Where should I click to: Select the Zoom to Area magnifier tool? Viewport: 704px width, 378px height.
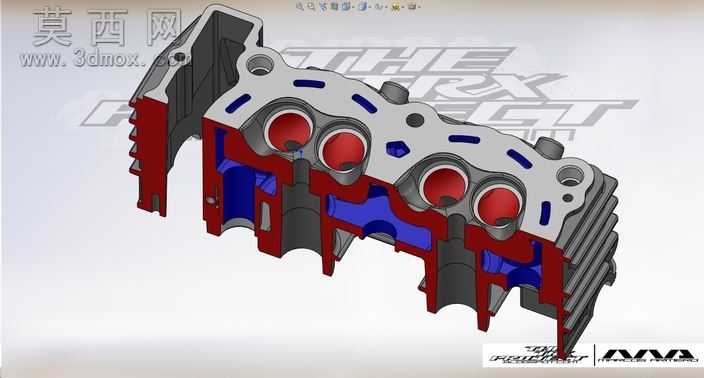pos(311,6)
